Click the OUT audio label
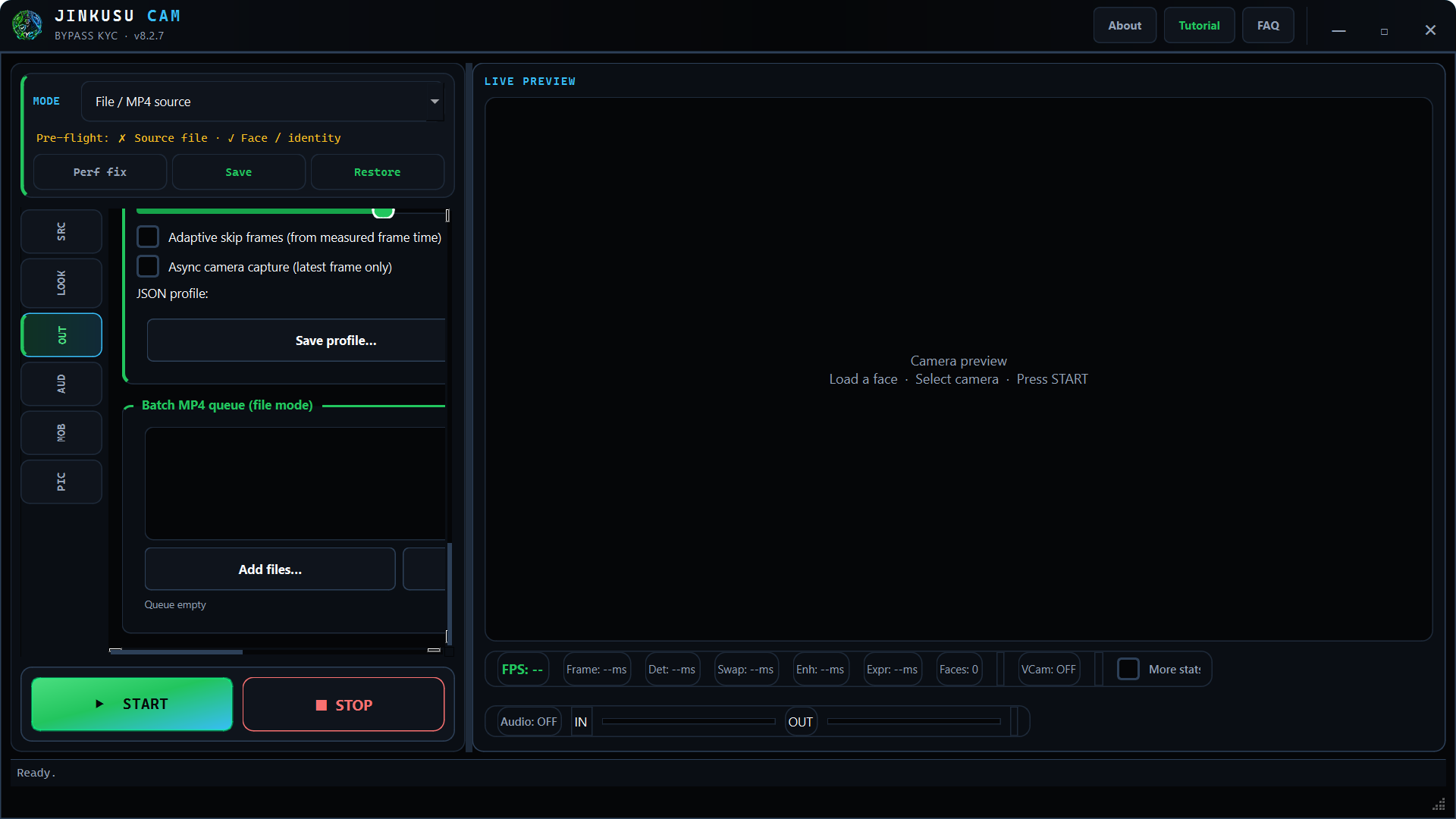This screenshot has height=819, width=1456. point(801,722)
